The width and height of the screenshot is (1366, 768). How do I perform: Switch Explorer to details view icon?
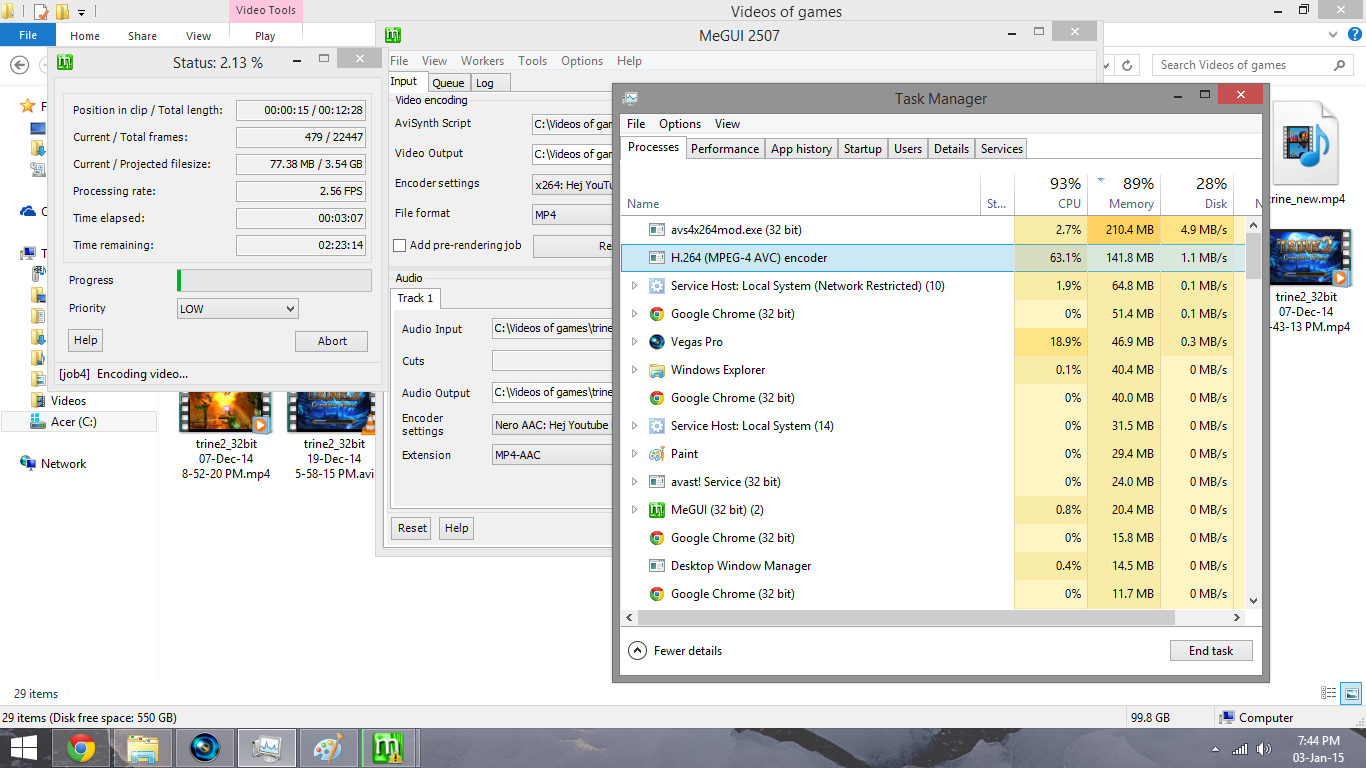(1329, 692)
